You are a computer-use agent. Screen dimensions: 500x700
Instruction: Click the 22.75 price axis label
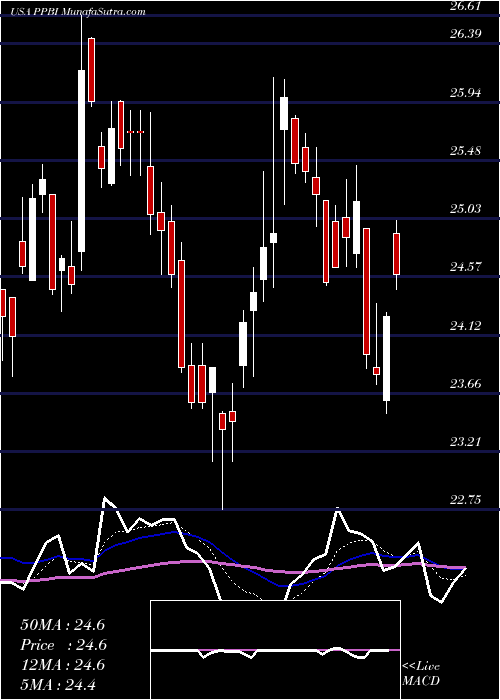(465, 500)
